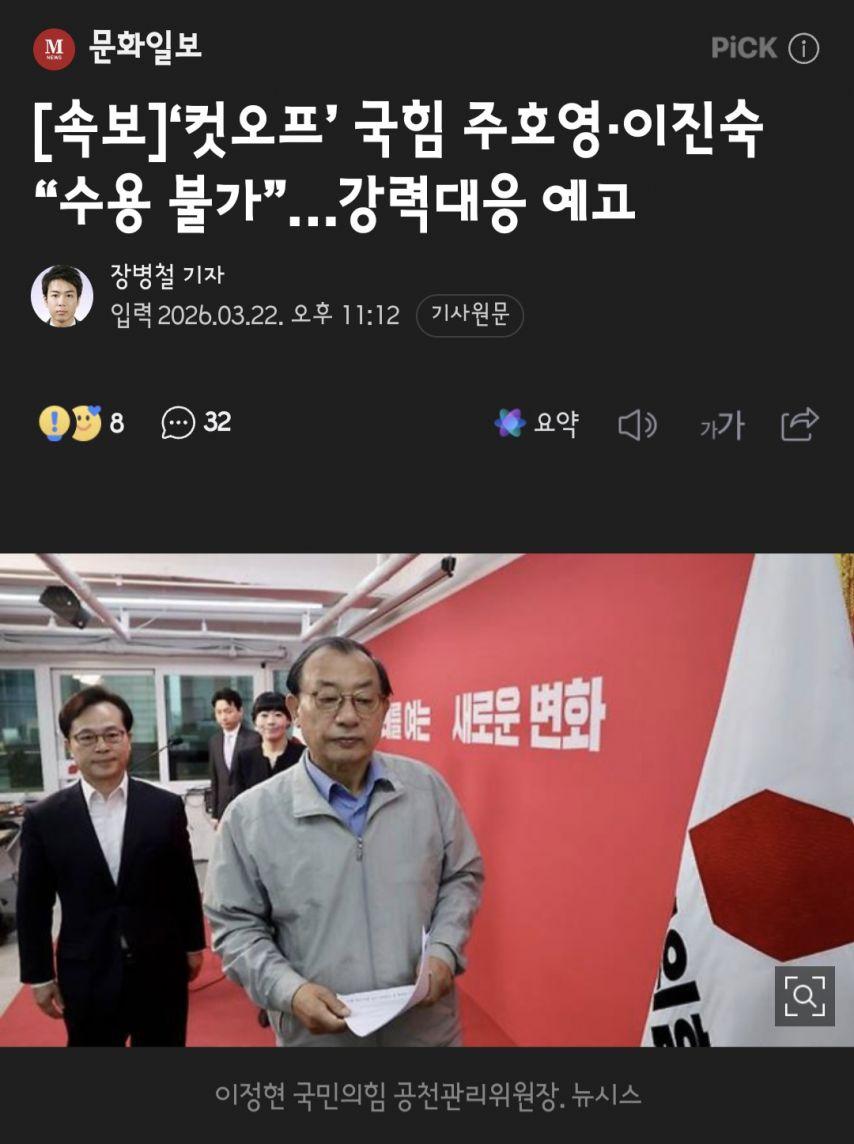Image resolution: width=854 pixels, height=1144 pixels.
Task: Open comments via the speech bubble icon
Action: (178, 423)
